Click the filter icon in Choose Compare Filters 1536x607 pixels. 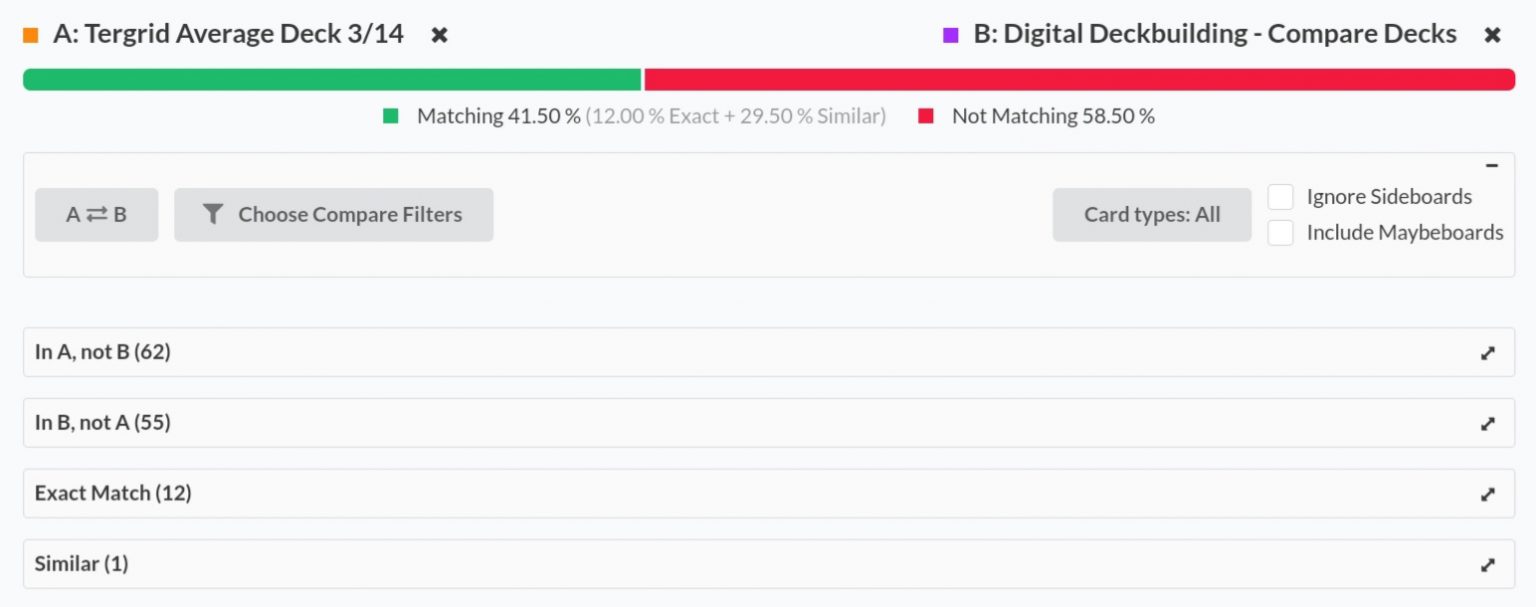212,214
